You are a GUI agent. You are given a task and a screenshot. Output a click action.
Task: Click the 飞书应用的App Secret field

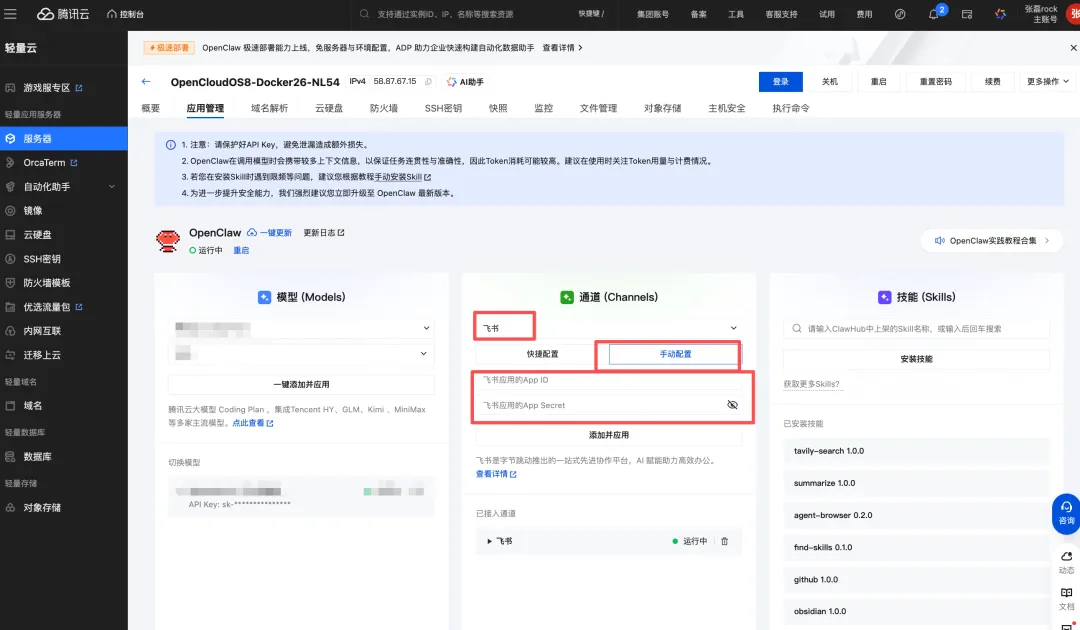[x=599, y=405]
